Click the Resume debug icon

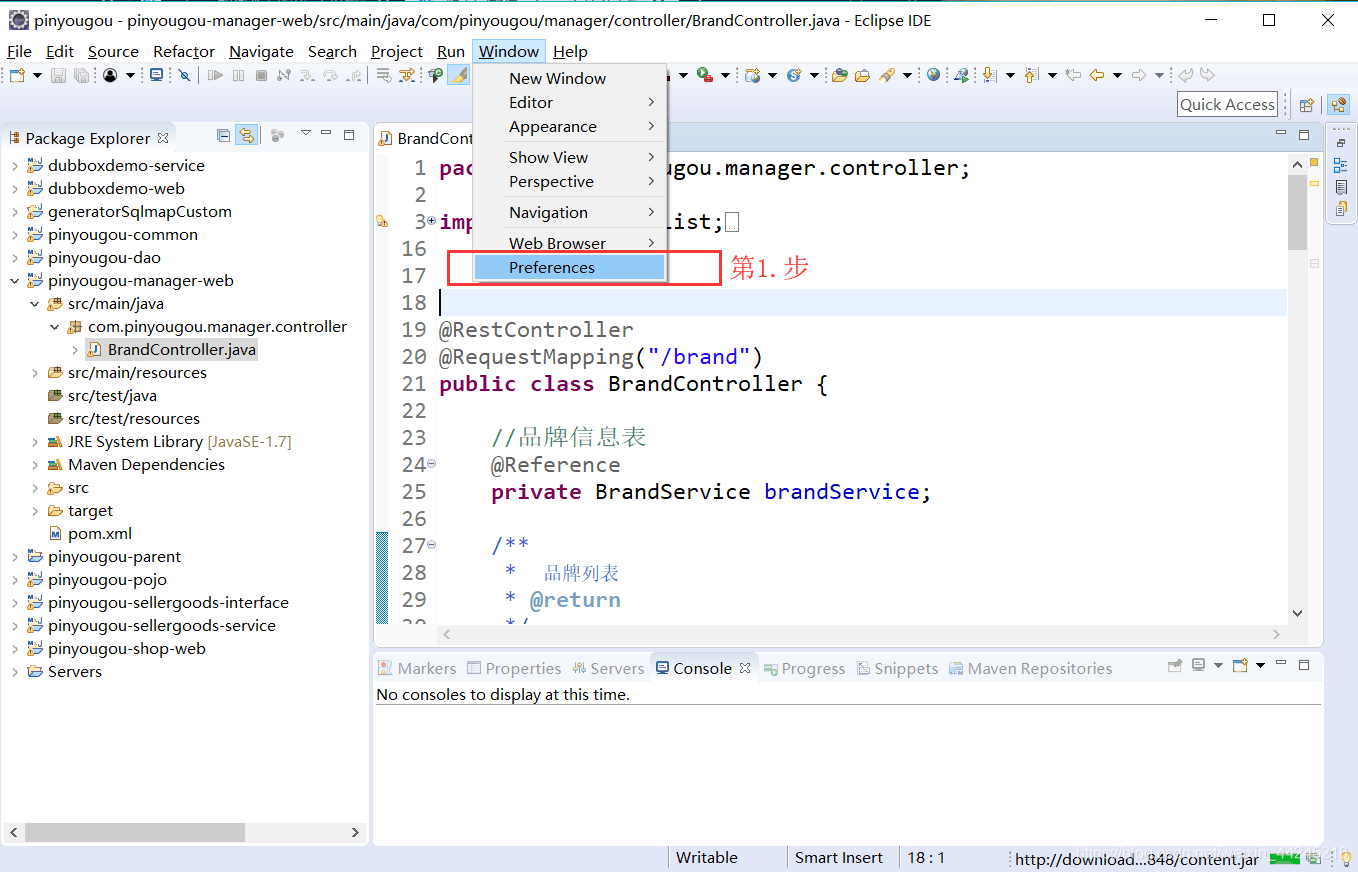pos(215,75)
